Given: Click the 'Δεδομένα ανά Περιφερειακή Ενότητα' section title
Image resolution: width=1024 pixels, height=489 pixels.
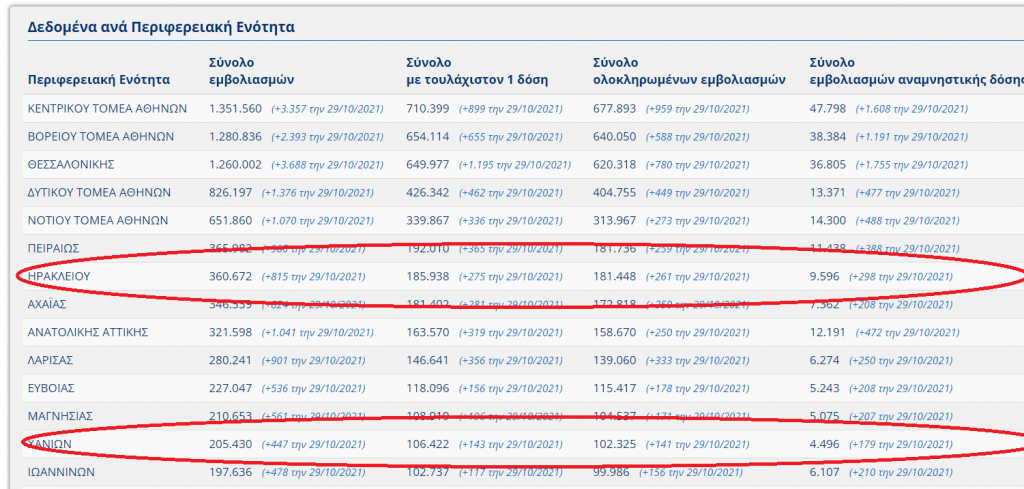Looking at the screenshot, I should (161, 27).
